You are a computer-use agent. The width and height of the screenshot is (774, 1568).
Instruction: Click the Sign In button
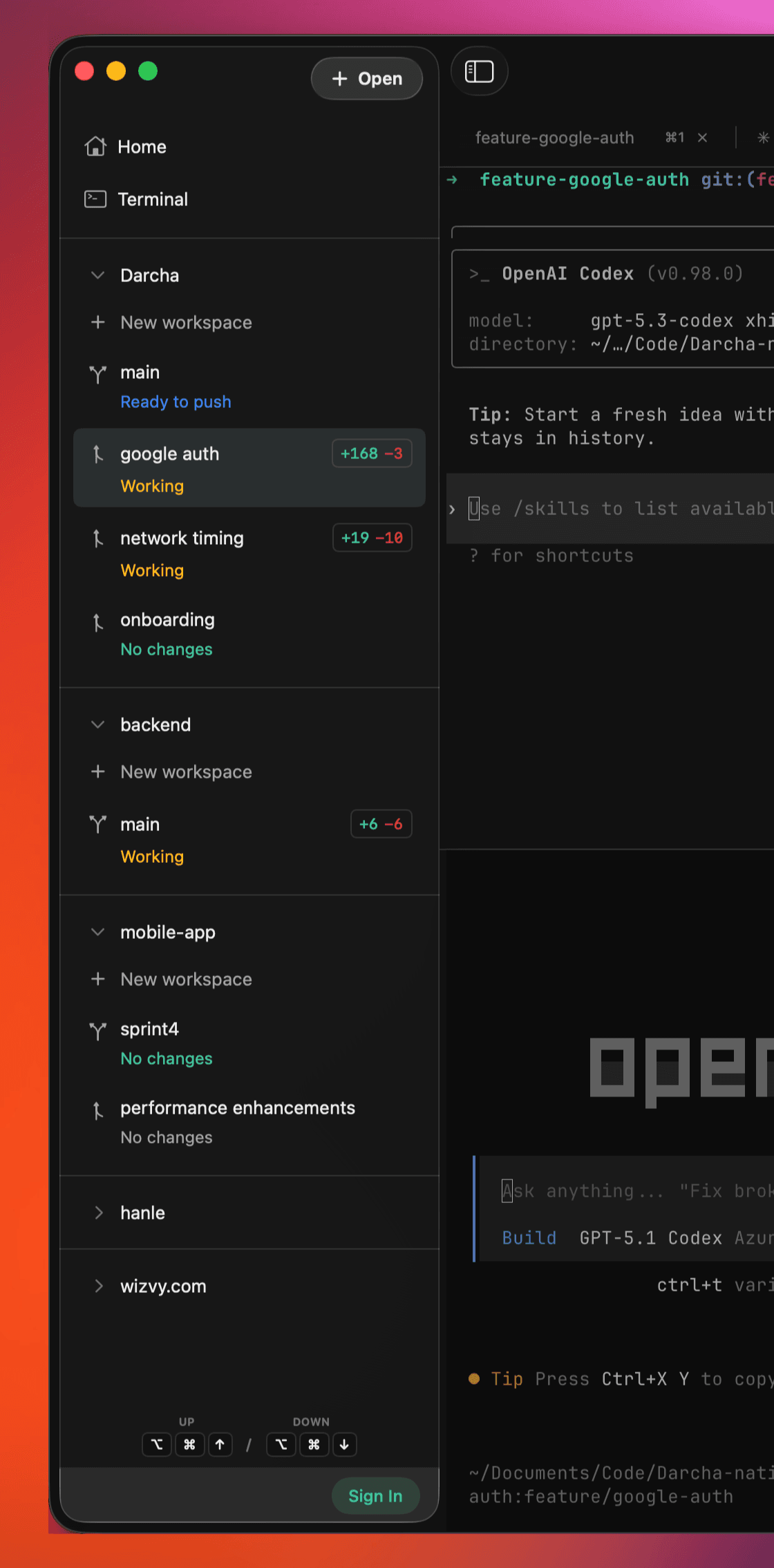coord(375,1496)
